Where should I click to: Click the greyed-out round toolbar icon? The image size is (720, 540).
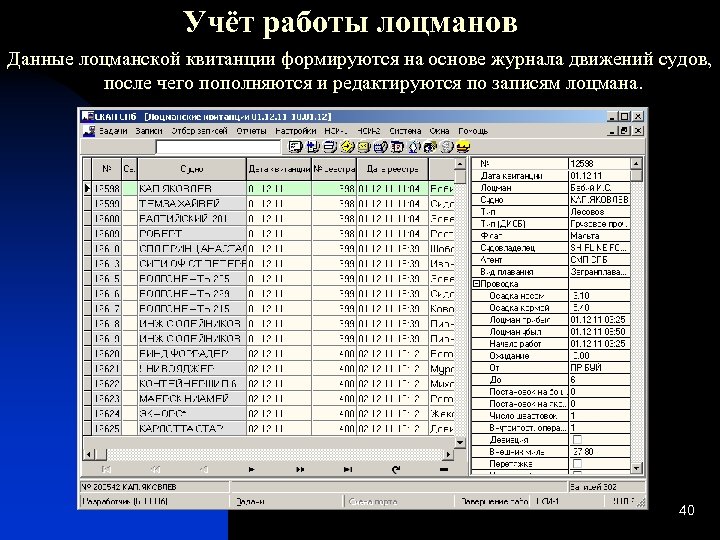click(447, 147)
